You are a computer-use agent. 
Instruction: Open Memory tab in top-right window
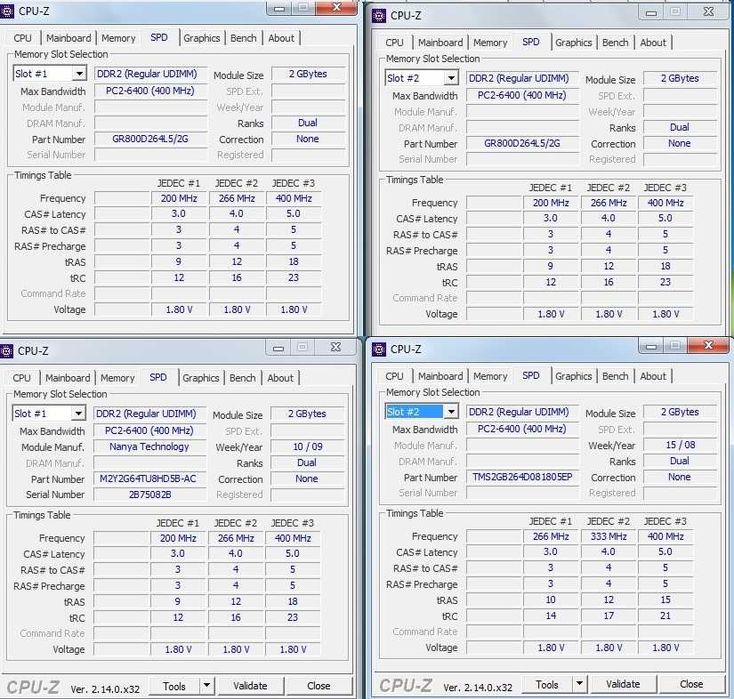pos(491,43)
